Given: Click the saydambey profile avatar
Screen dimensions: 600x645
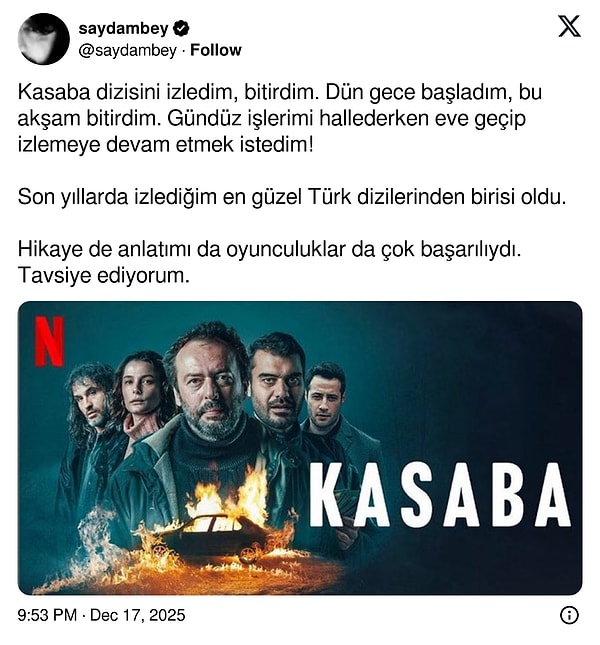Looking at the screenshot, I should click(44, 39).
